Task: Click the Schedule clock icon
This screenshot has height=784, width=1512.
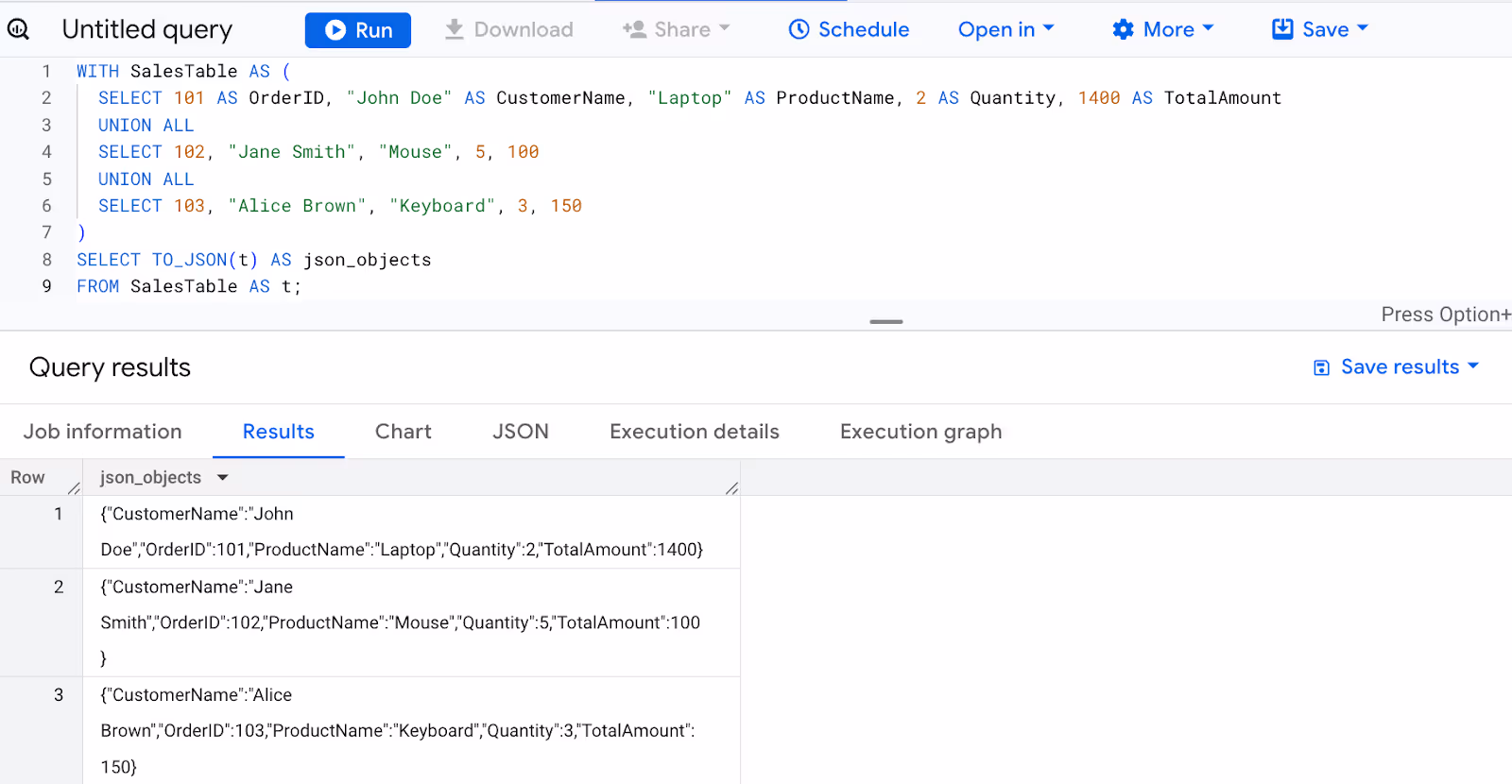Action: (799, 29)
